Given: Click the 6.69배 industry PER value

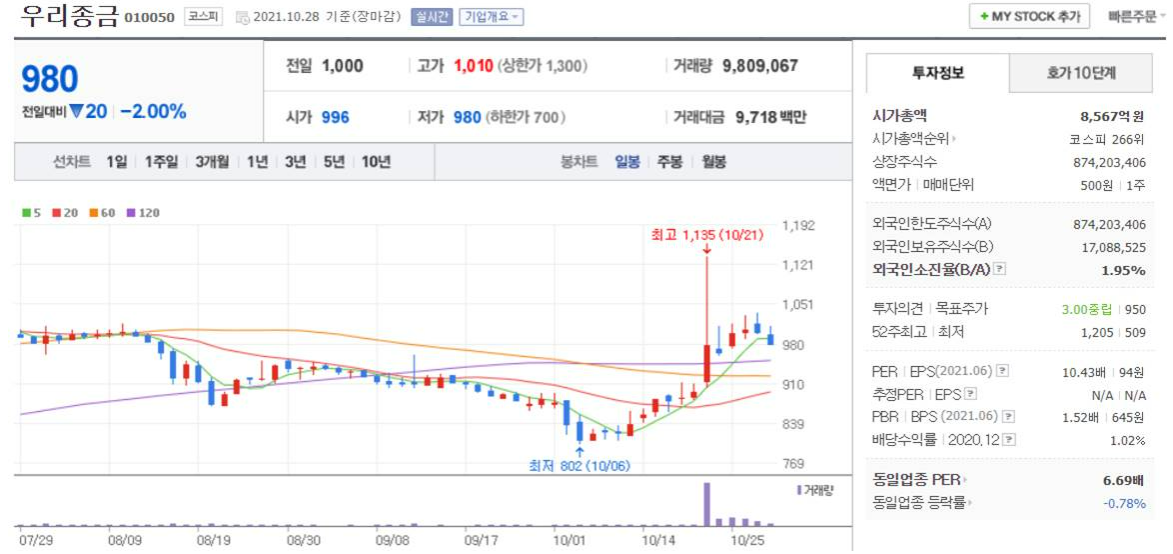Looking at the screenshot, I should (1125, 480).
